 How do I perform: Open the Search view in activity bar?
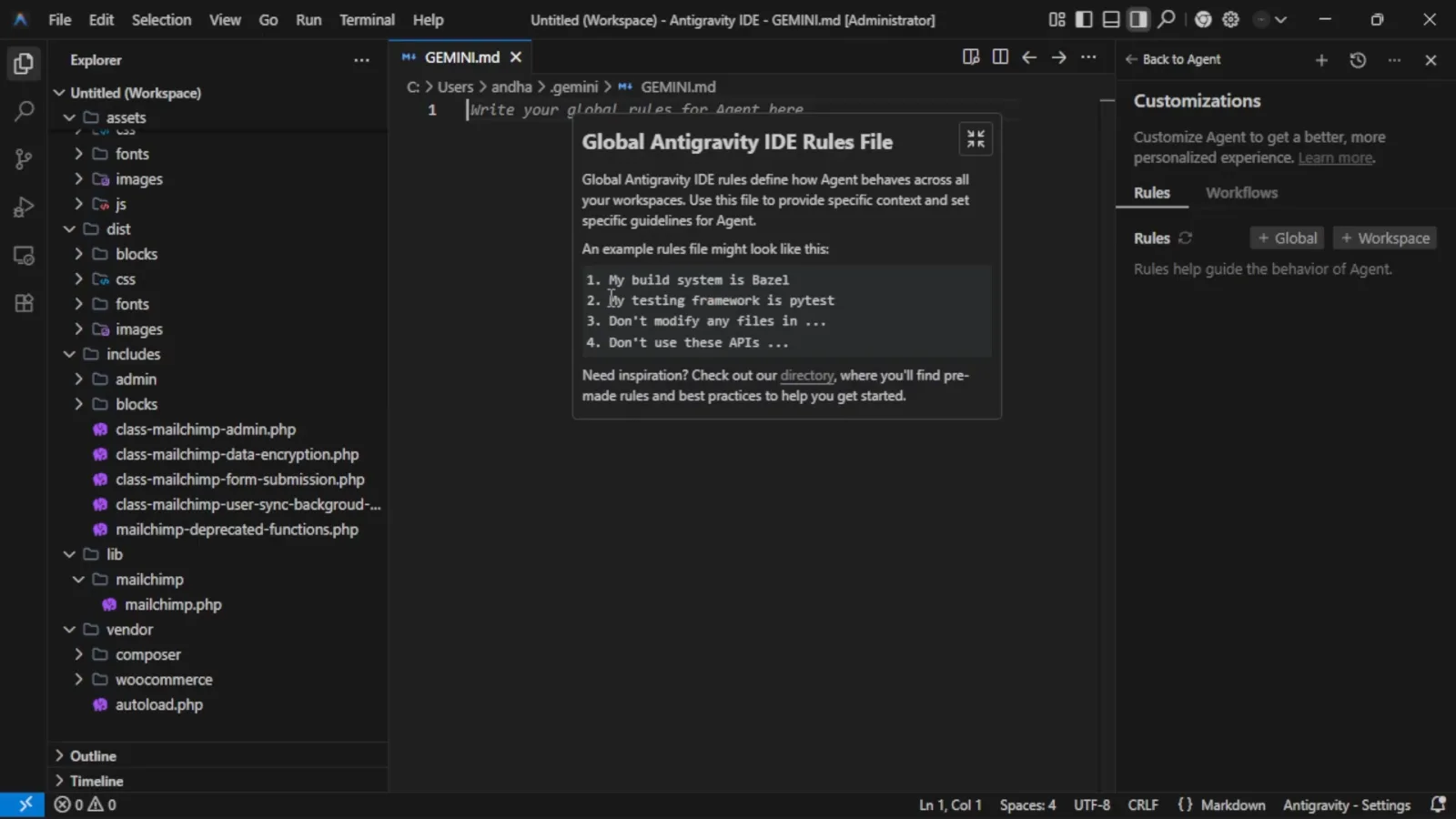[x=24, y=112]
